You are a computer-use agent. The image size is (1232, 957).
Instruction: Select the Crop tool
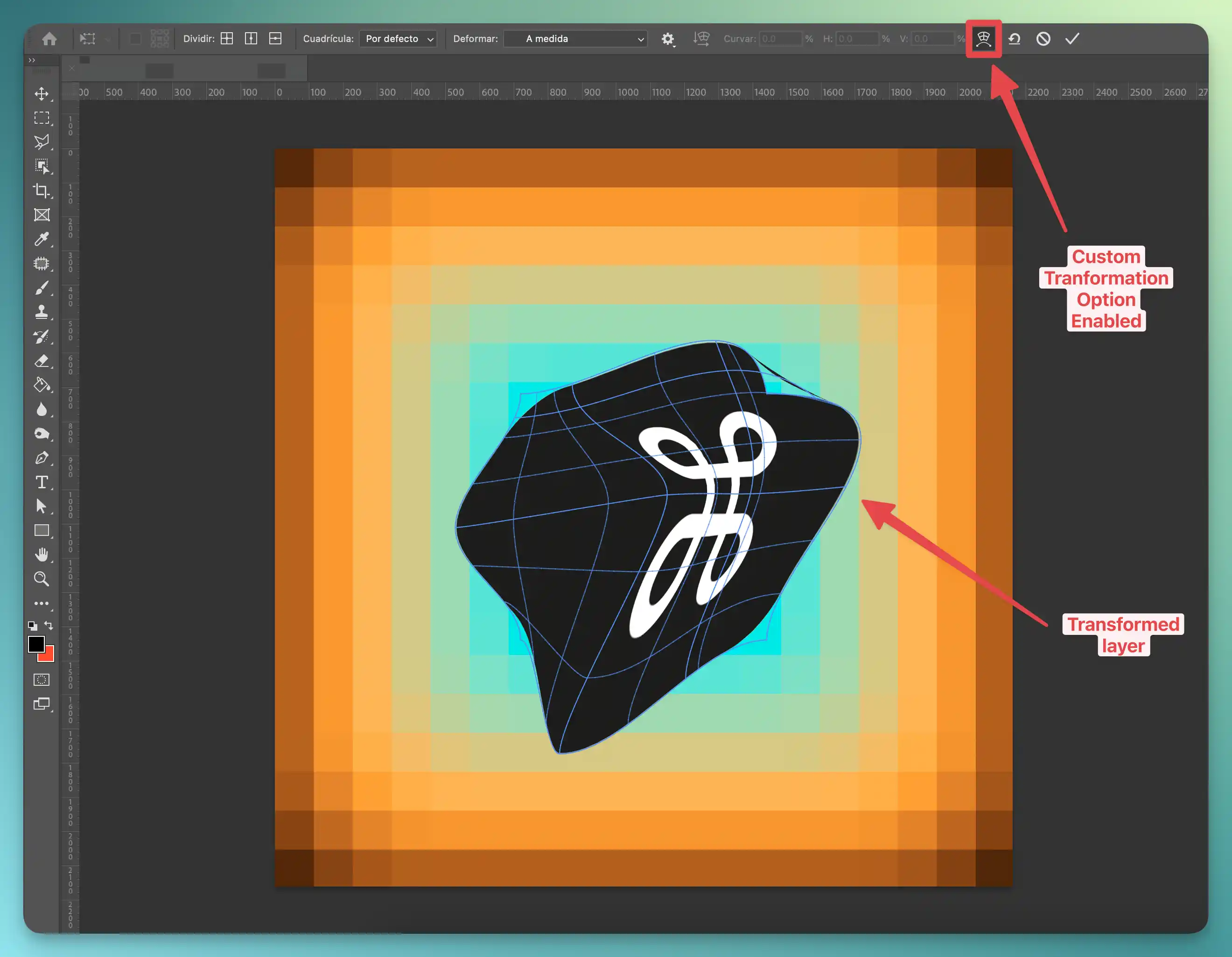tap(42, 191)
